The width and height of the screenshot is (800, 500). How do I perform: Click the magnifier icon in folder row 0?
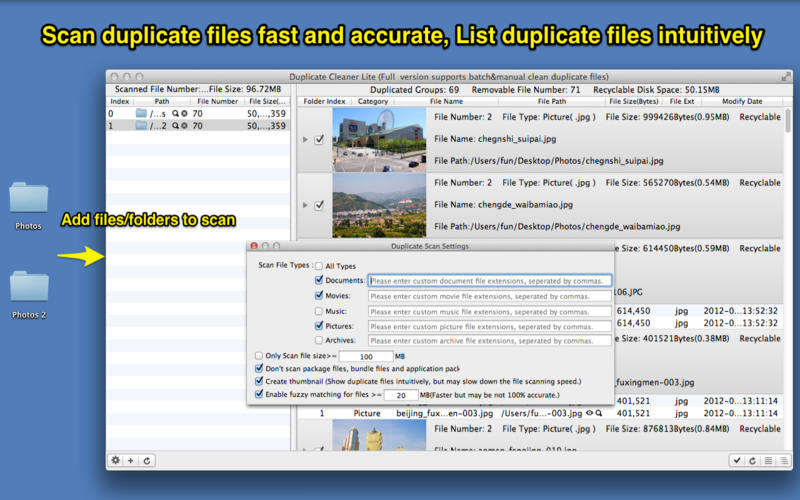[x=176, y=113]
